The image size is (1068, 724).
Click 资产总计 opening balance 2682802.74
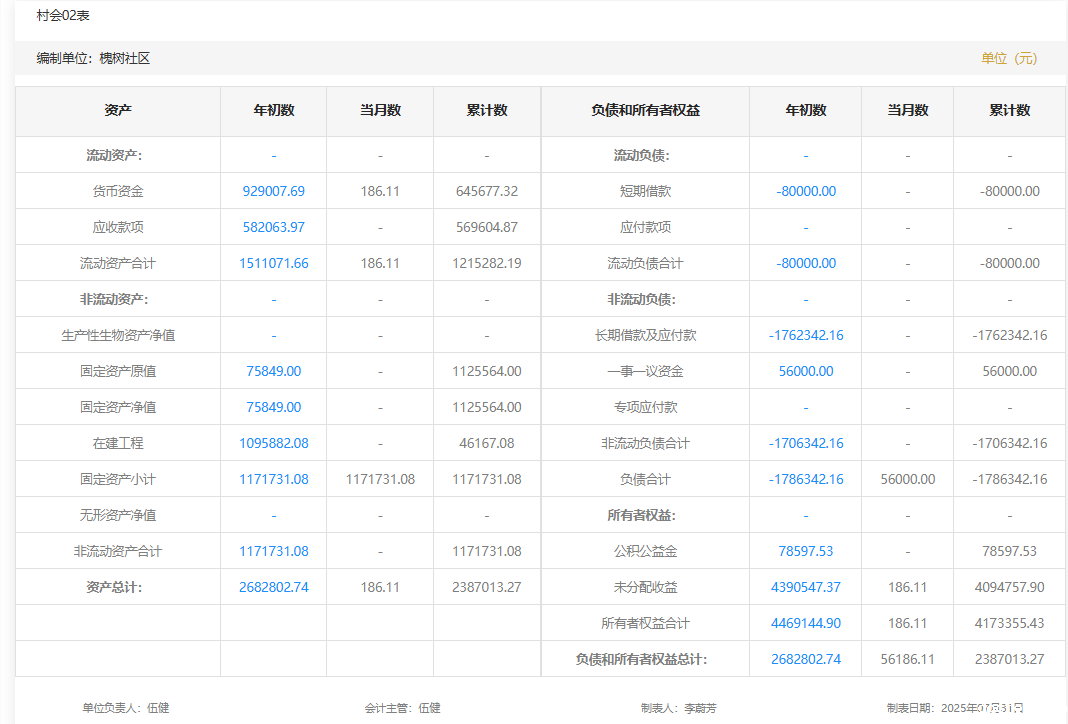coord(273,587)
